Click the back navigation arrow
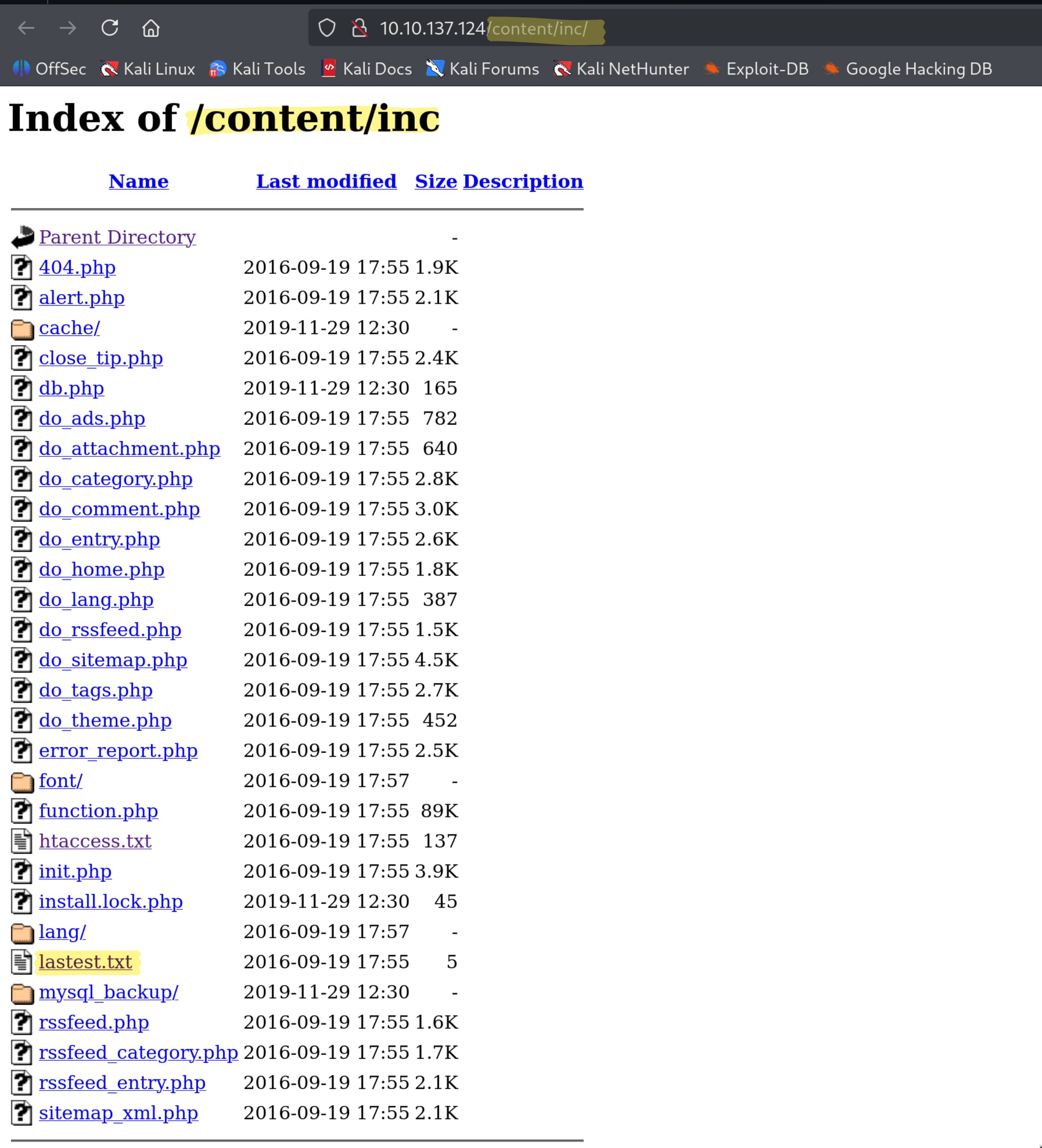 point(26,28)
